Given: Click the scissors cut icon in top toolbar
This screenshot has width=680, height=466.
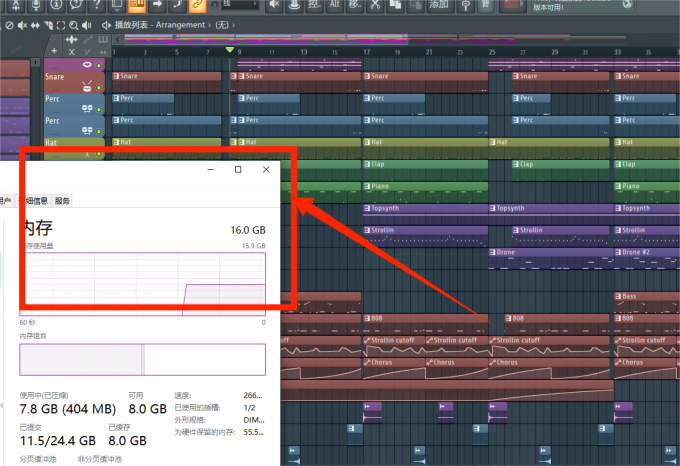Looking at the screenshot, I should [373, 7].
